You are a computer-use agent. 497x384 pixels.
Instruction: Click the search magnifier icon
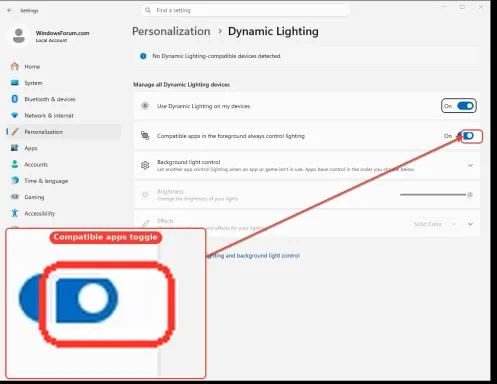pyautogui.click(x=148, y=10)
